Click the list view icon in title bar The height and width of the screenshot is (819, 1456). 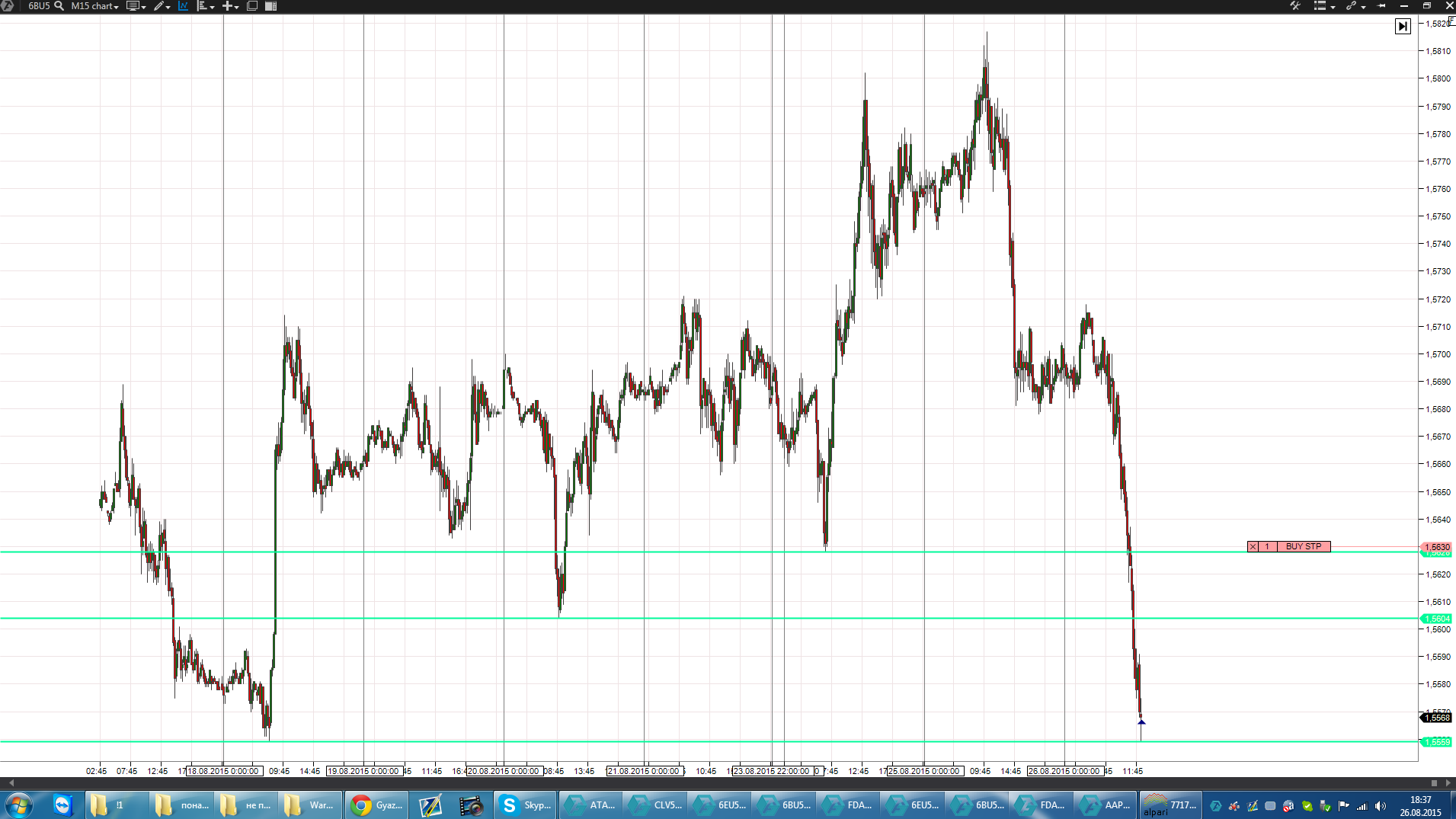1323,6
